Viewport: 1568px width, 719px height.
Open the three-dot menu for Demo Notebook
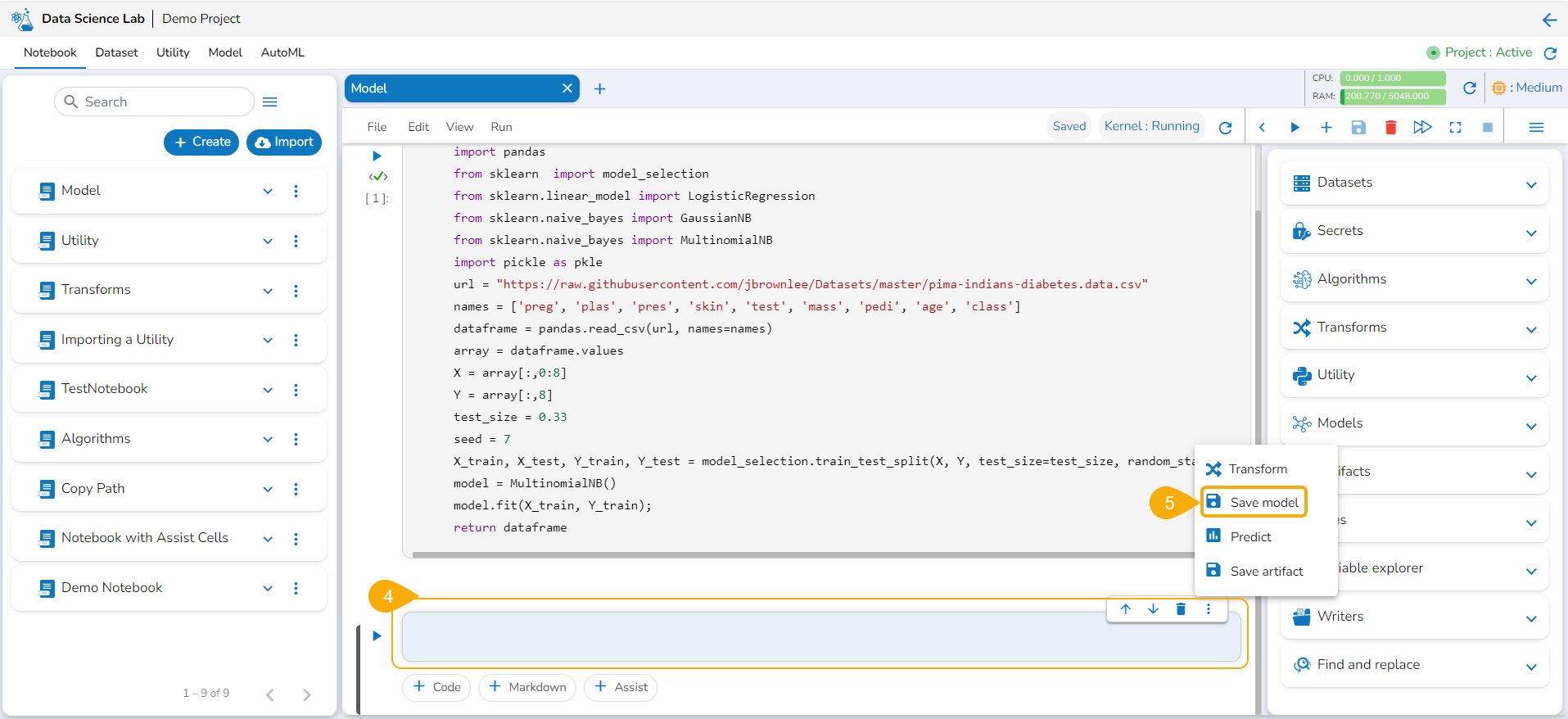pyautogui.click(x=296, y=588)
